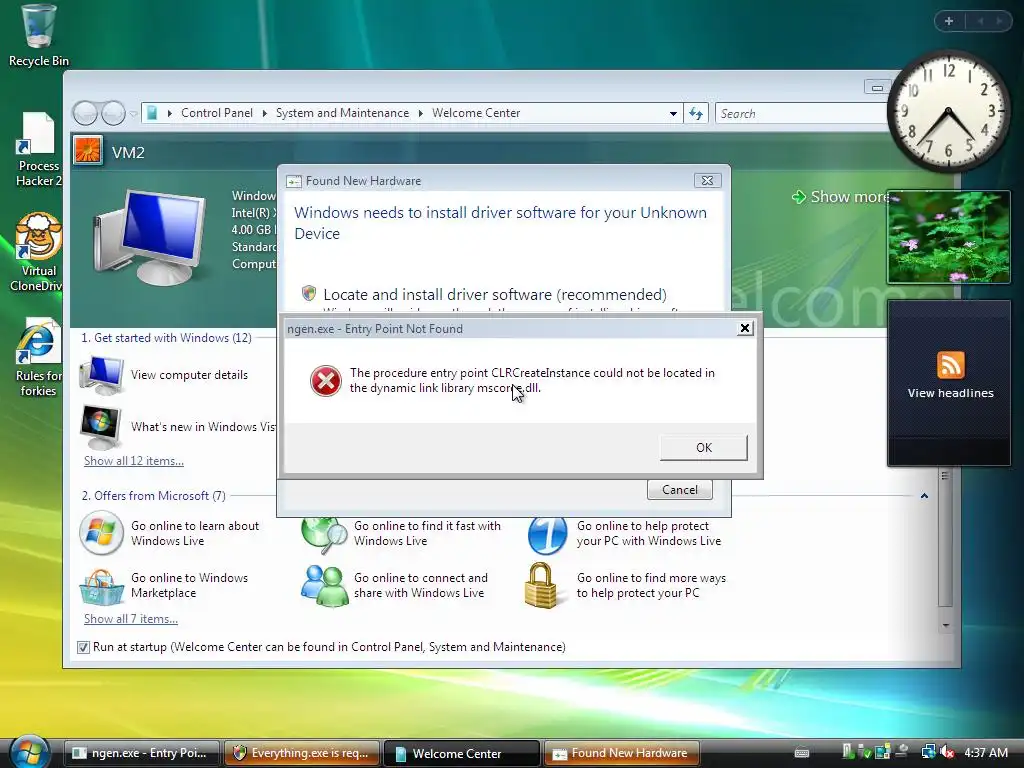1024x768 pixels.
Task: Expand the arrow after System and Maintenance breadcrumb
Action: pyautogui.click(x=421, y=114)
